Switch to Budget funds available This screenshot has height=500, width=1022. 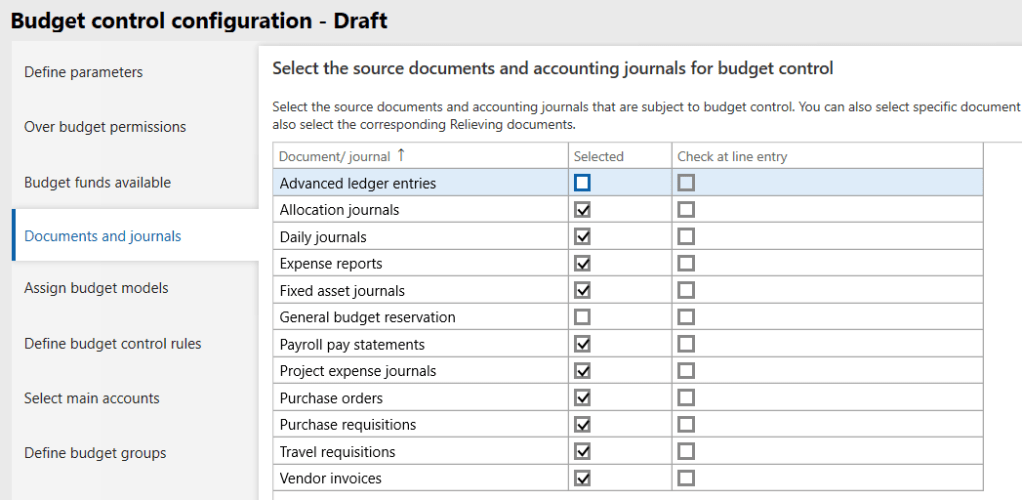[97, 182]
